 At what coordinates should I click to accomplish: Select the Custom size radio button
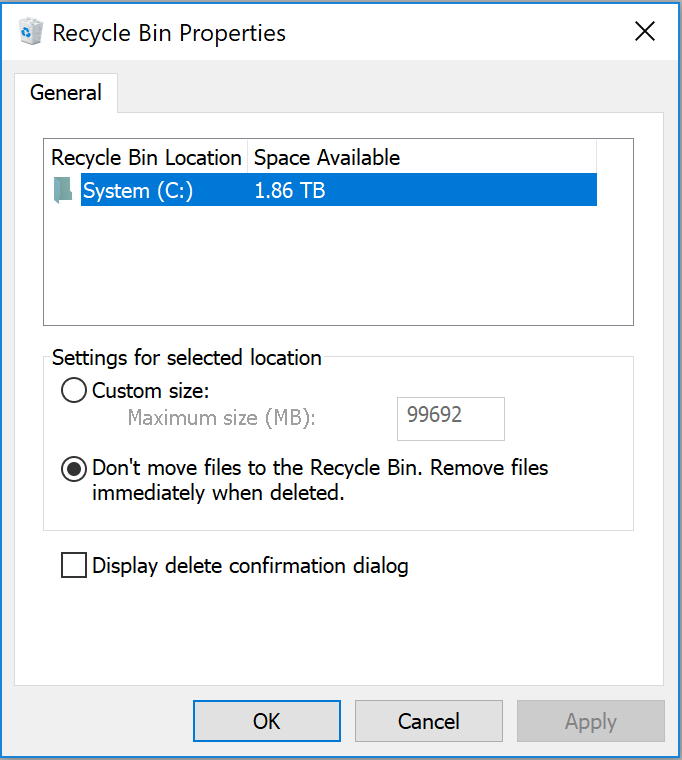tap(74, 391)
